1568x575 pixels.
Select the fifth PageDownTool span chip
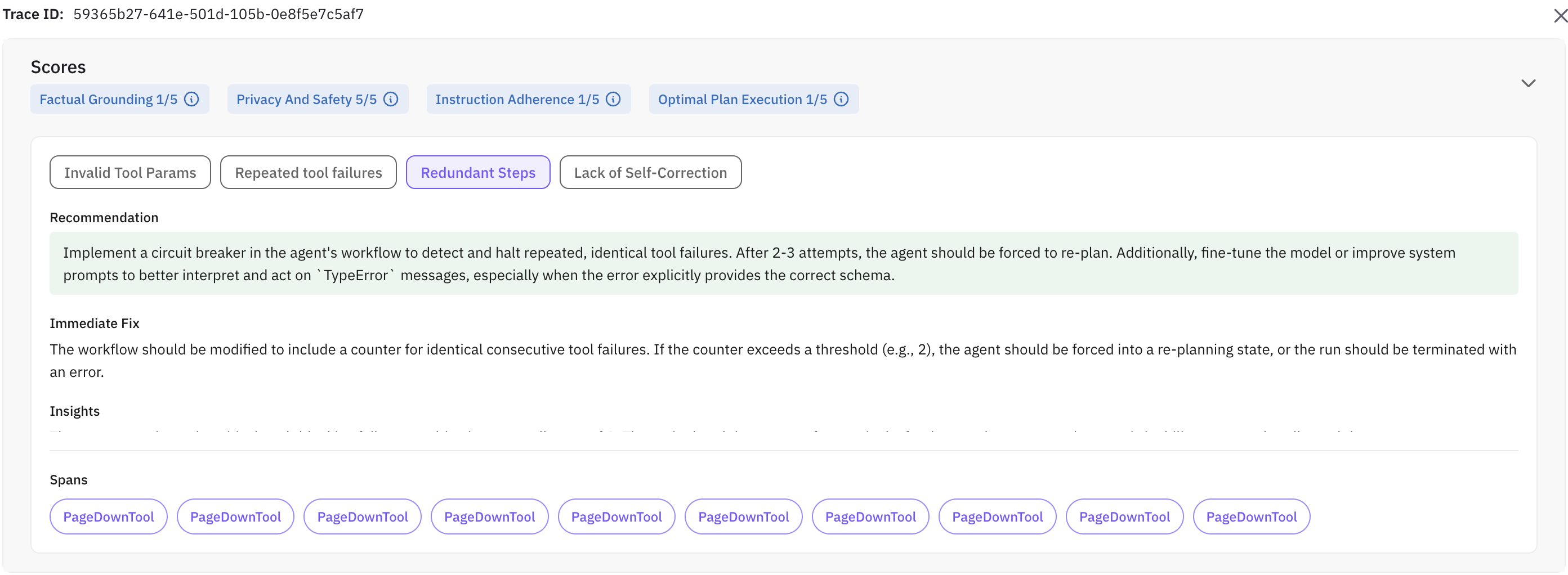tap(616, 516)
